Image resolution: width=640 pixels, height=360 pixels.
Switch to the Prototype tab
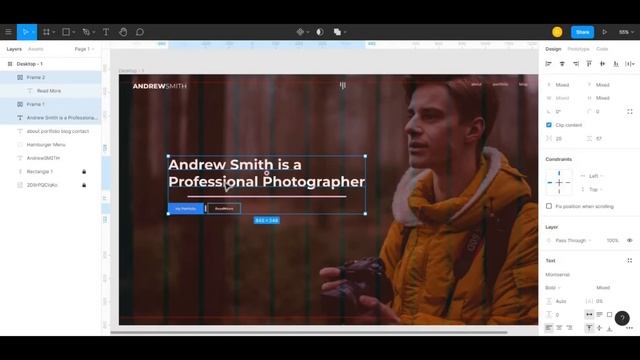point(578,49)
